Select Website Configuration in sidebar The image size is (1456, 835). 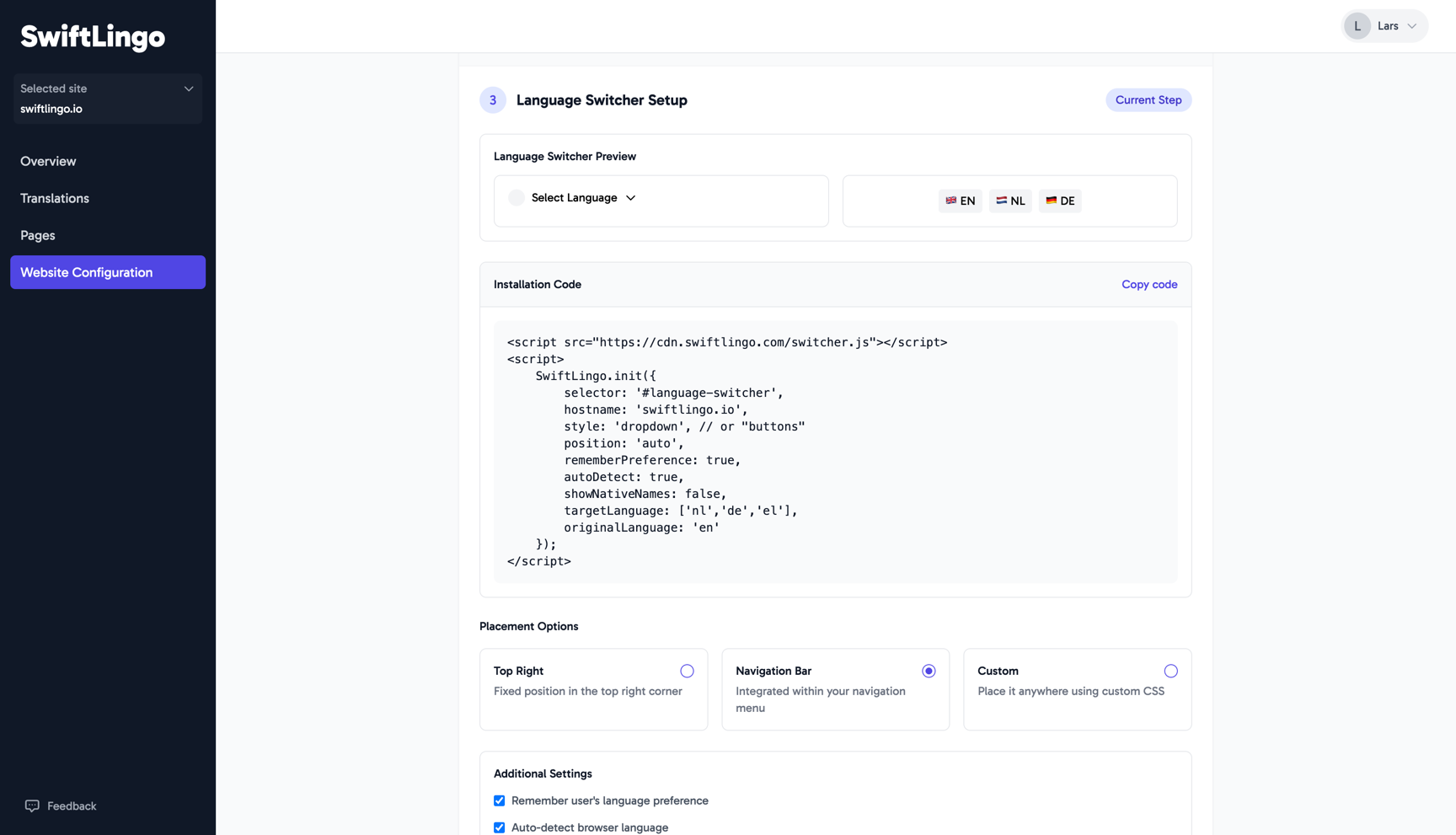click(x=108, y=272)
